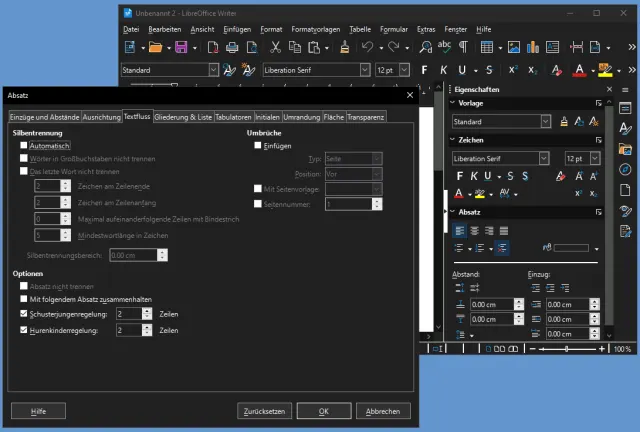
Task: Switch to the Tabulatoren tab
Action: 233,117
